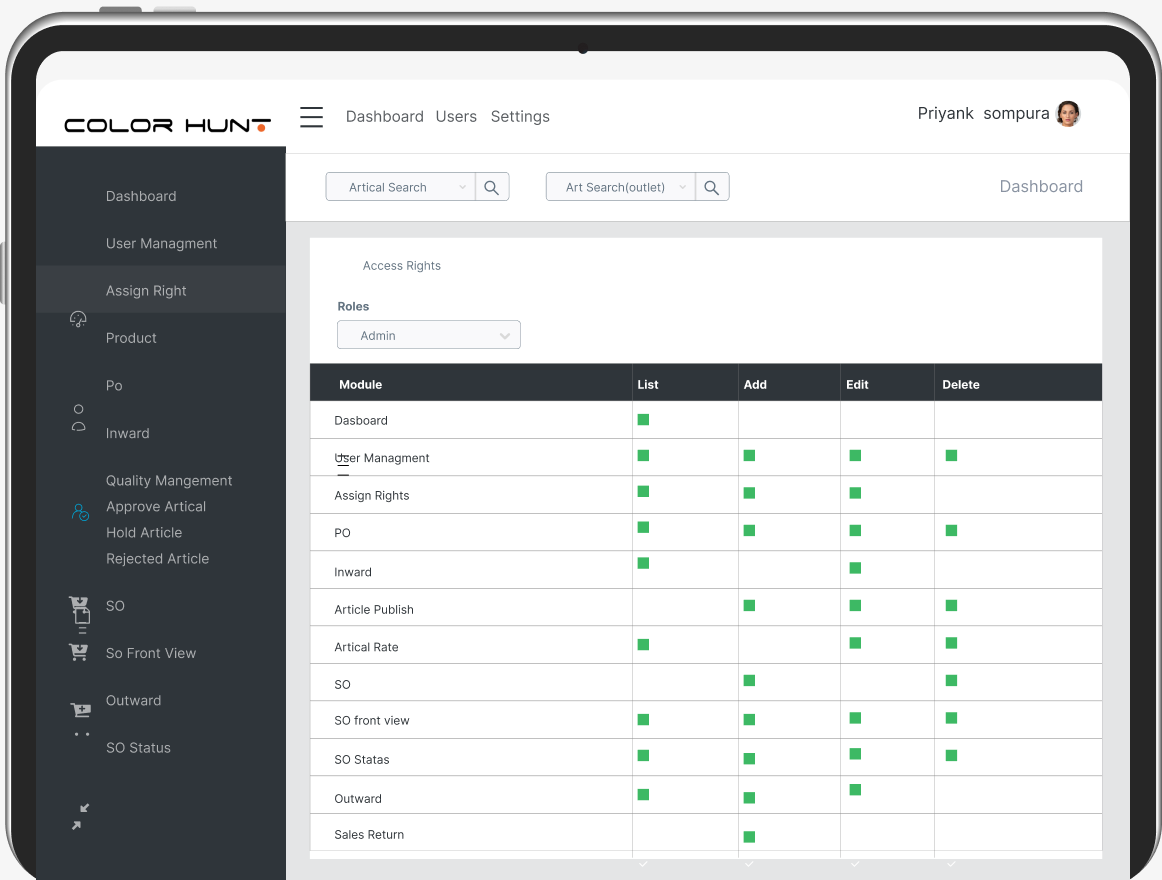Toggle the Edit right for Assign Rights
The width and height of the screenshot is (1162, 880).
point(855,493)
